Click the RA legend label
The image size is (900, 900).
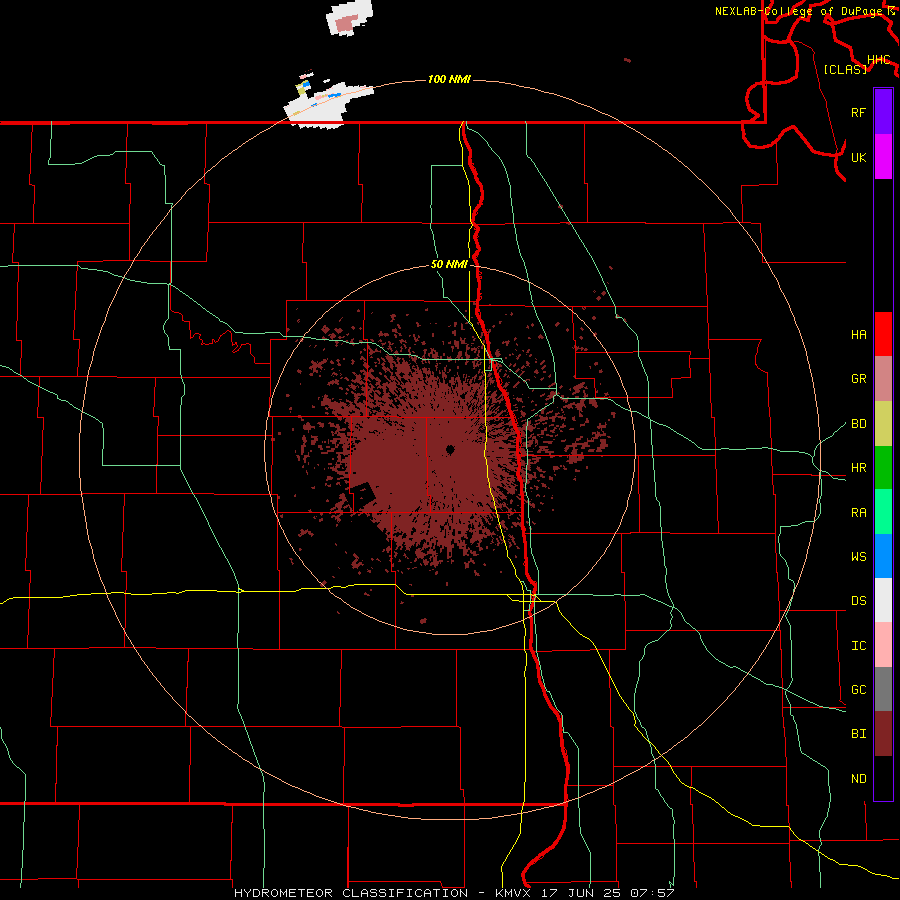858,513
